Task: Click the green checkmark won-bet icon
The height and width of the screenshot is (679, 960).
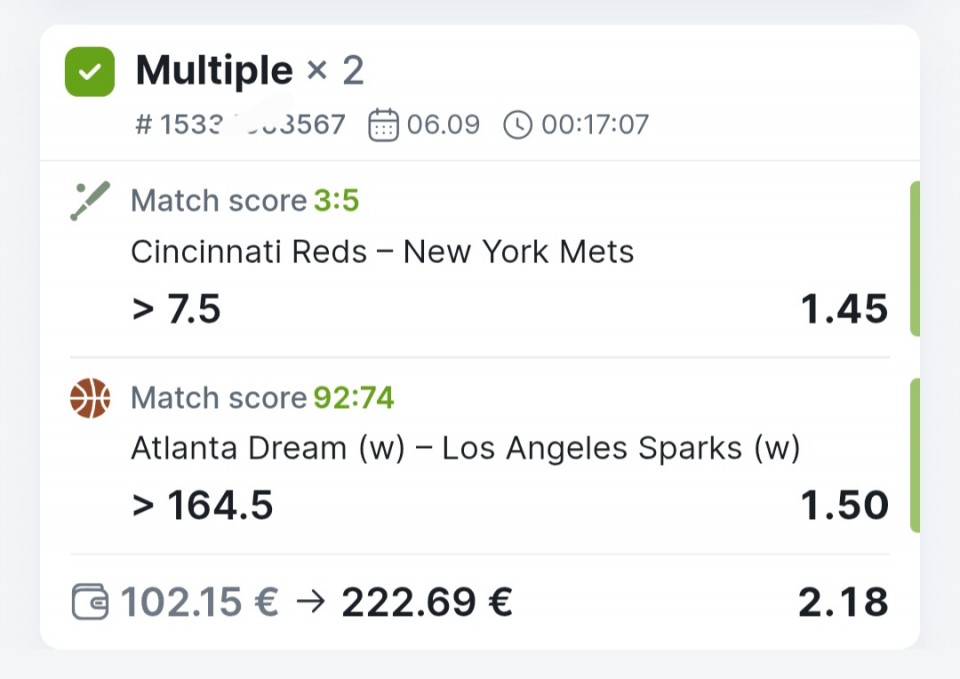Action: click(x=89, y=72)
